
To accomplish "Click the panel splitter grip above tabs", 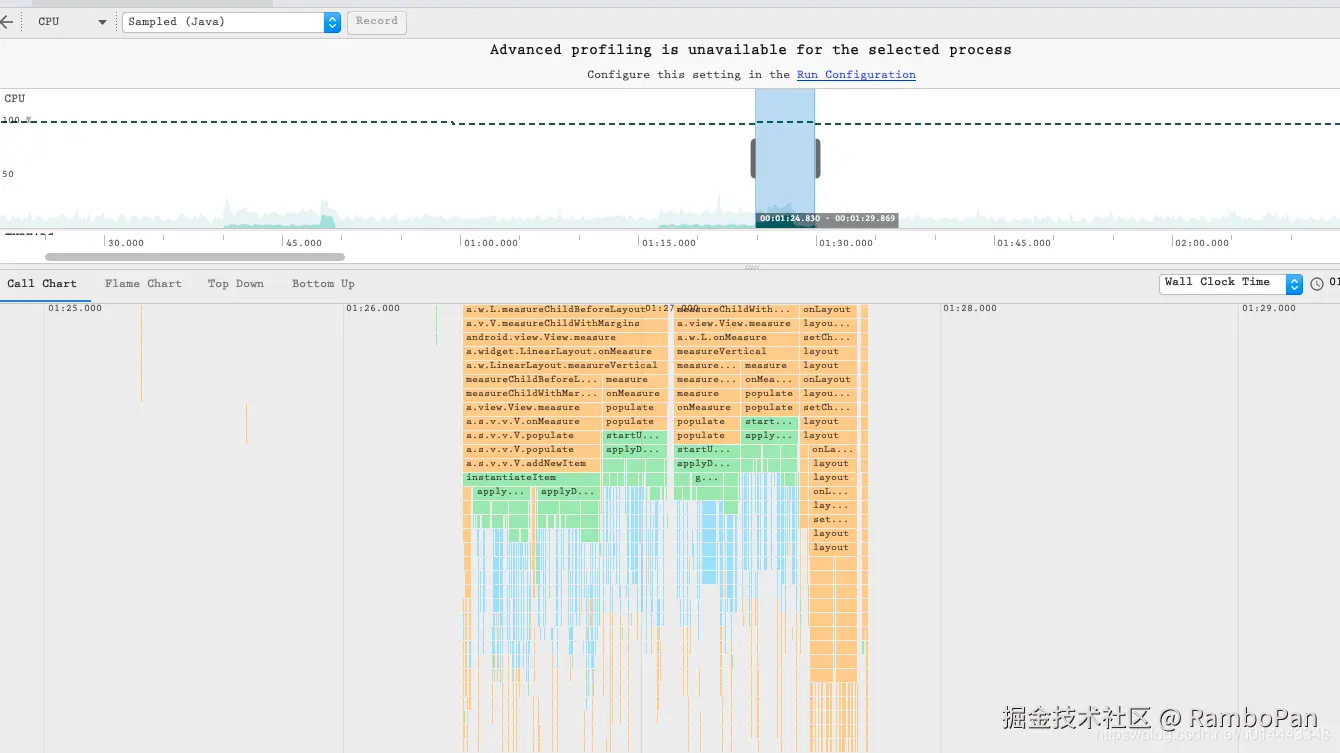I will (751, 267).
